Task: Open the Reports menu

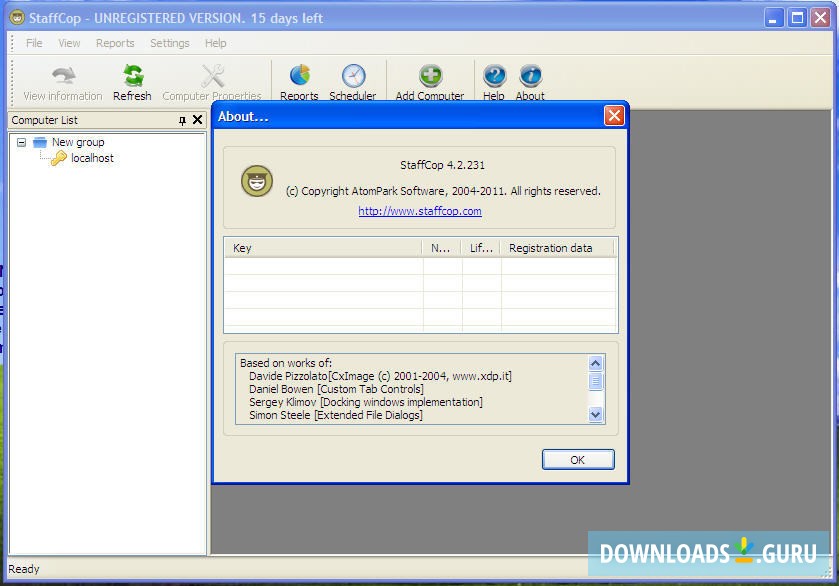Action: 115,43
